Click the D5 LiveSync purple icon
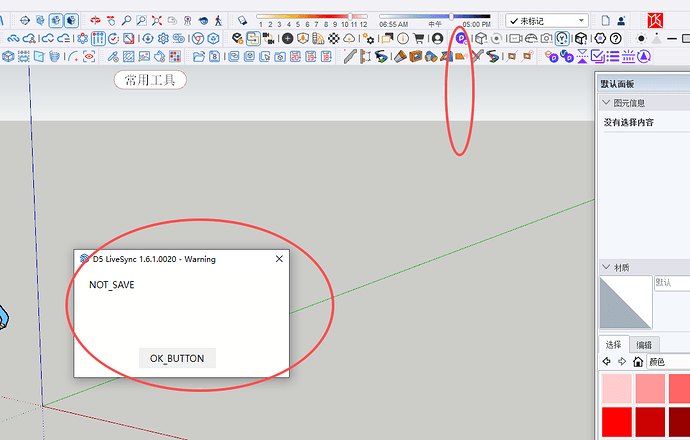This screenshot has width=690, height=440. click(x=461, y=39)
